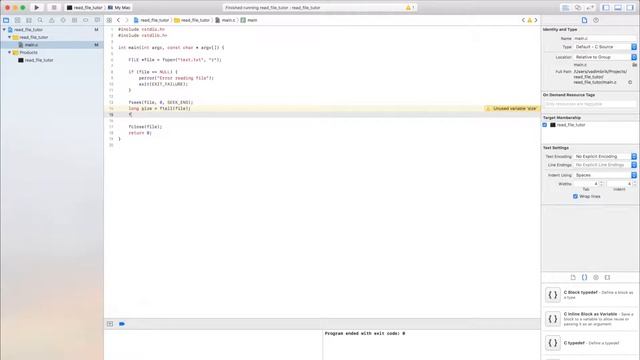This screenshot has height=360, width=640.
Task: Select the C Block typedef snippet
Action: click(590, 295)
